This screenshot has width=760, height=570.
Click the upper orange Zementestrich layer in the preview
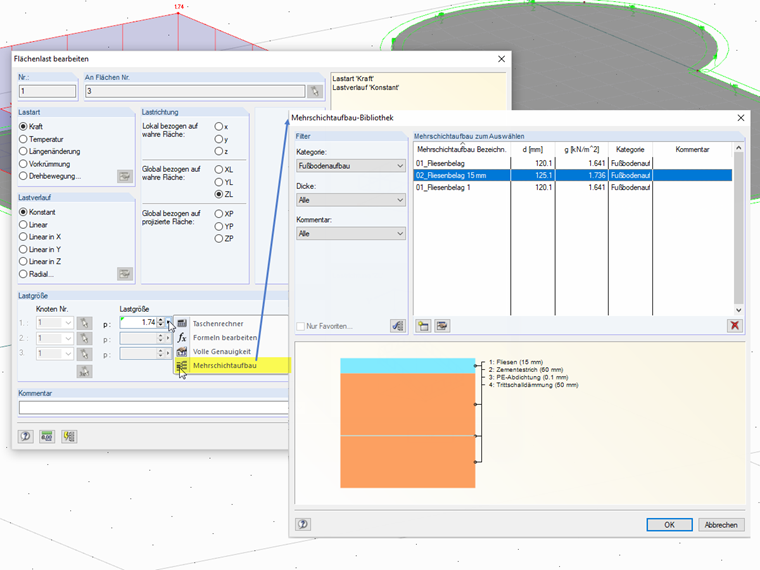(x=408, y=404)
